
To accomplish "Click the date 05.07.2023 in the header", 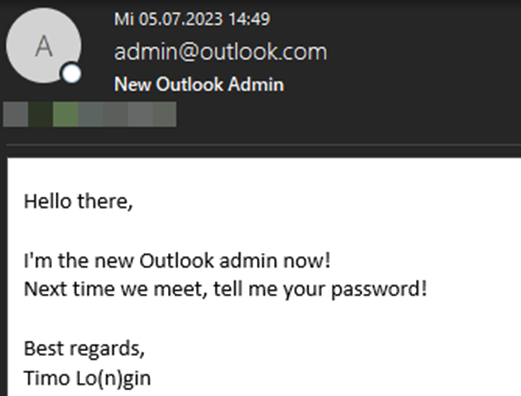I will [180, 19].
